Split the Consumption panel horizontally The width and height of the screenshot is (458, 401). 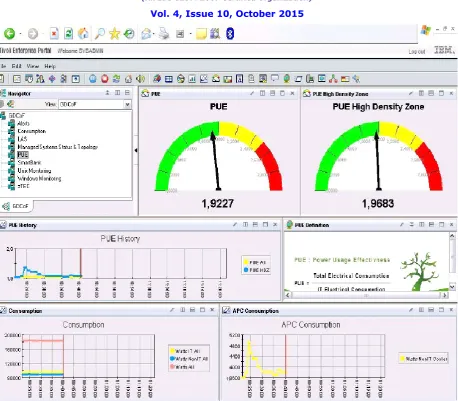tap(192, 310)
